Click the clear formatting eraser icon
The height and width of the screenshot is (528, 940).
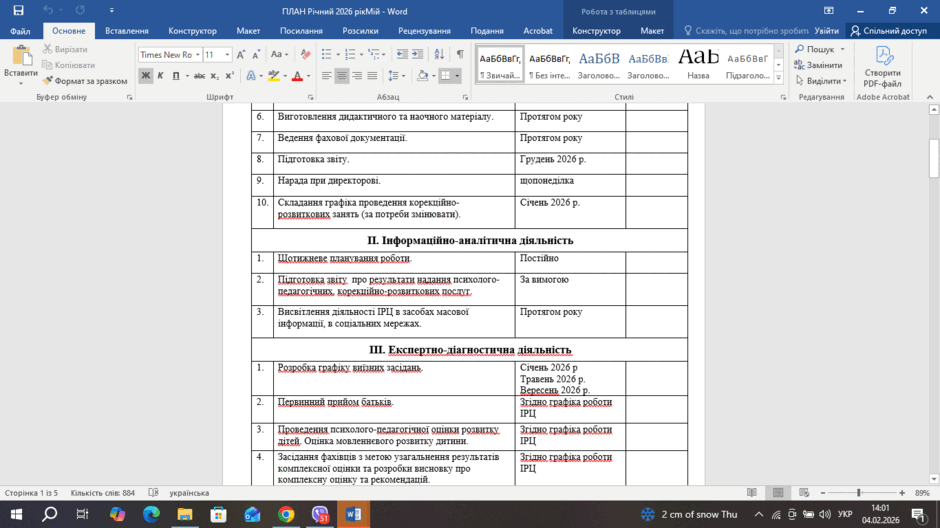click(x=306, y=55)
